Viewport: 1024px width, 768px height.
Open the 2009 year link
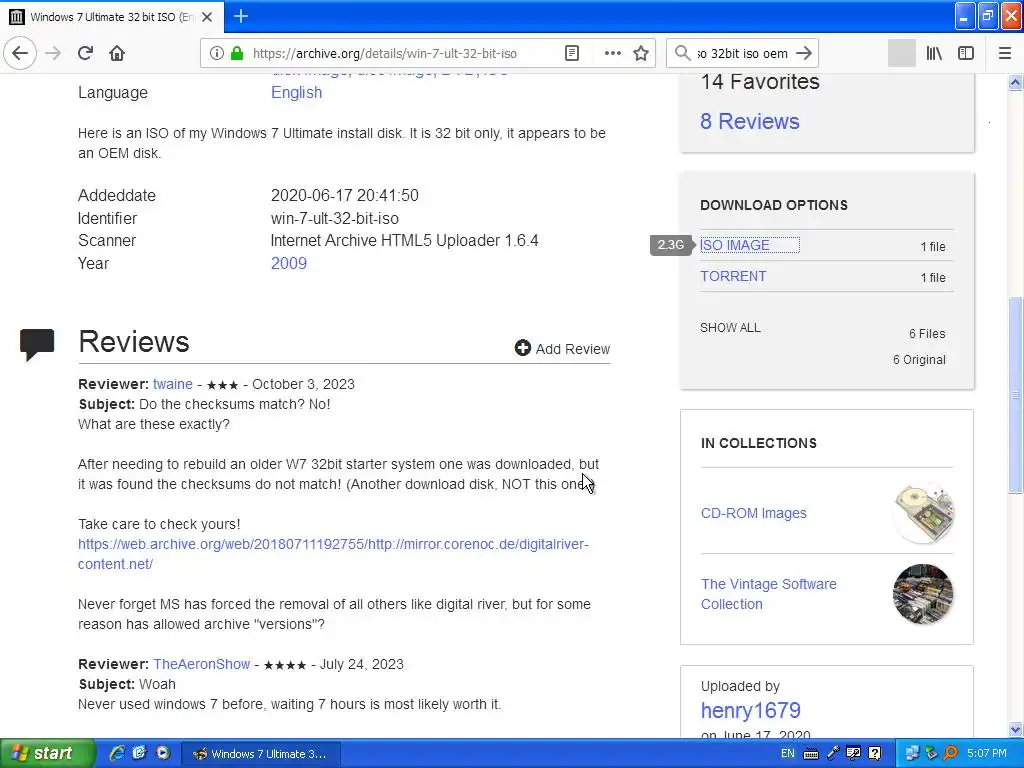[x=289, y=263]
